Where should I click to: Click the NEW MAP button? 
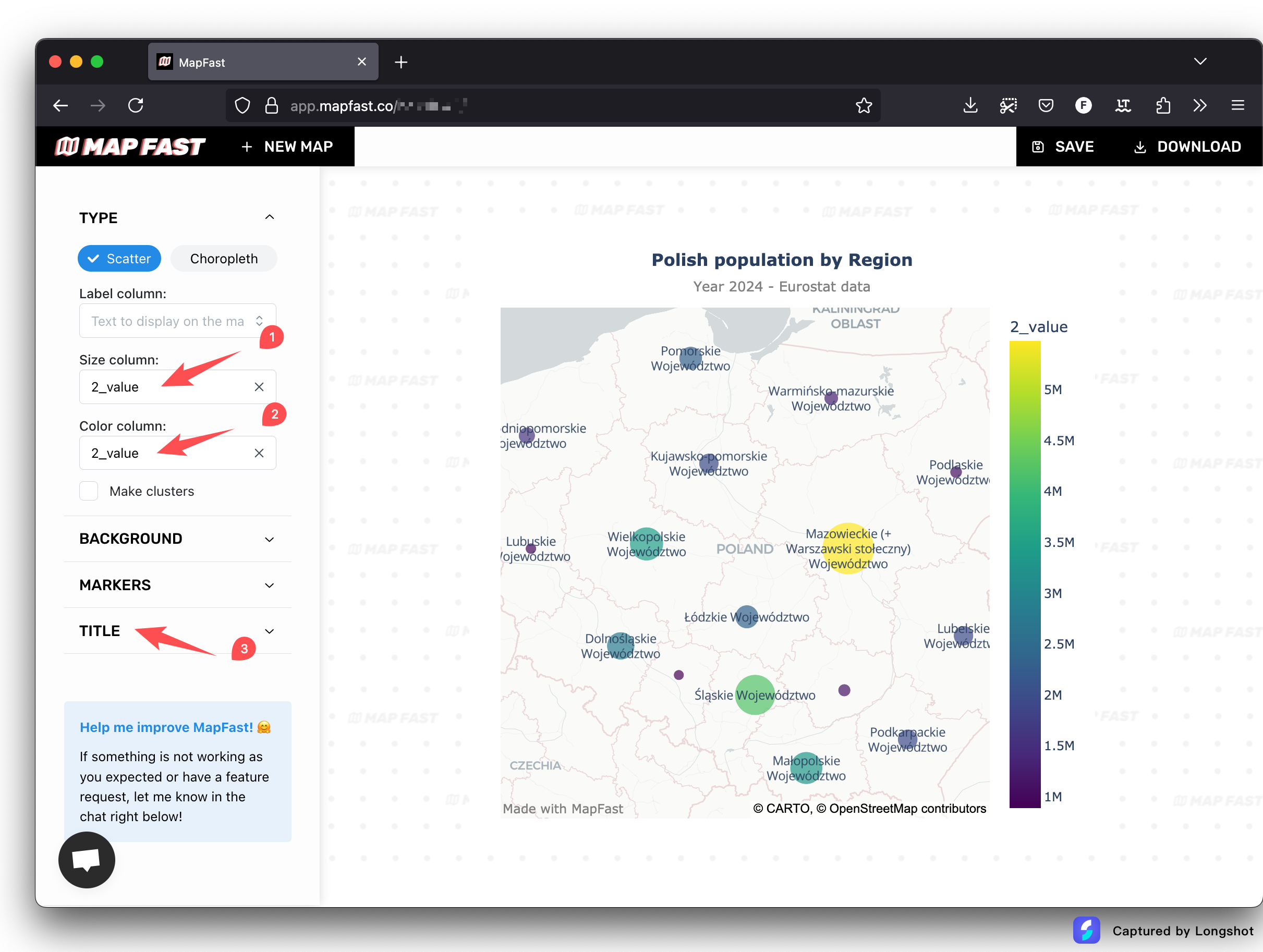coord(287,147)
